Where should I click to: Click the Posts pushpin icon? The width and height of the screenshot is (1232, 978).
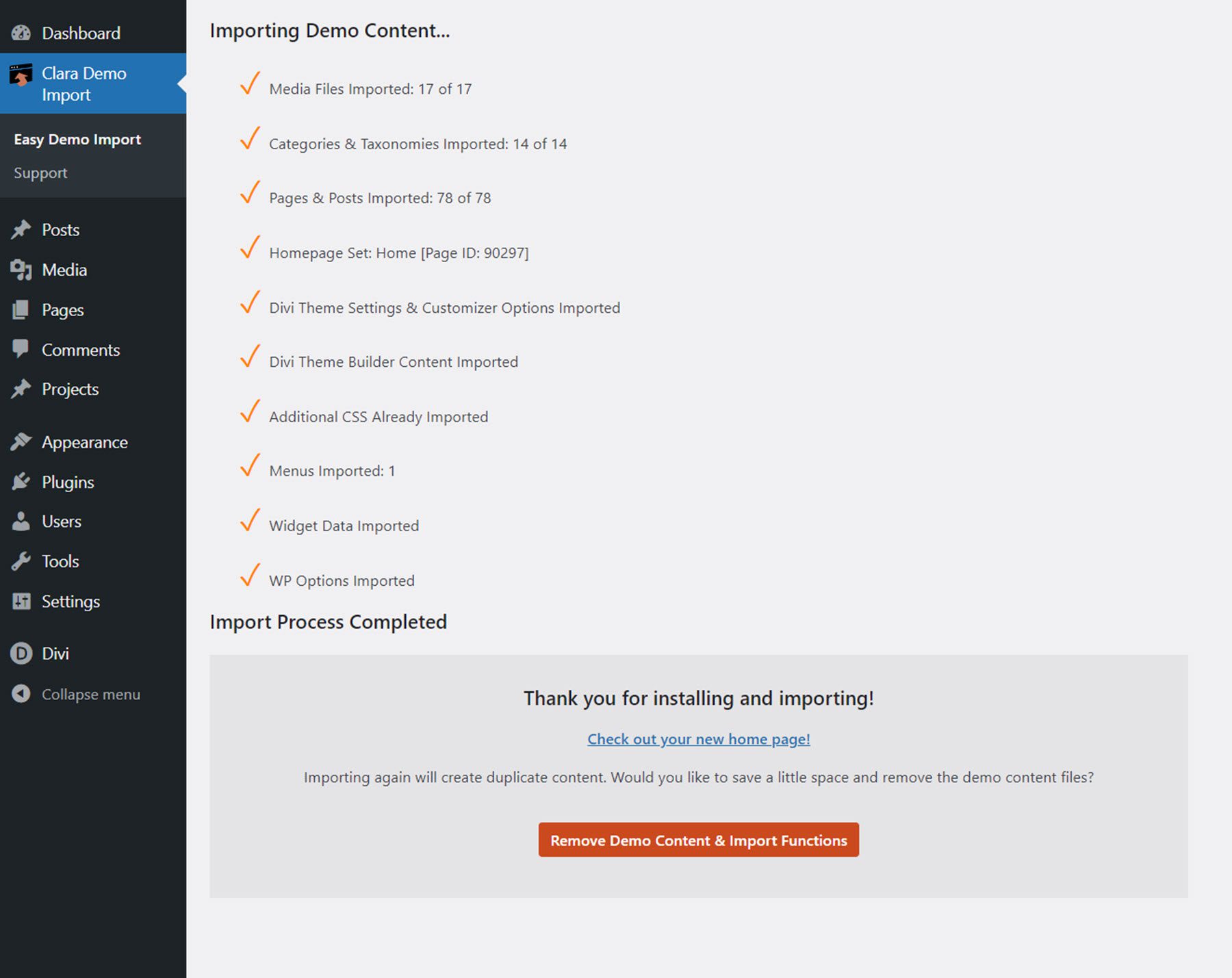(x=21, y=230)
